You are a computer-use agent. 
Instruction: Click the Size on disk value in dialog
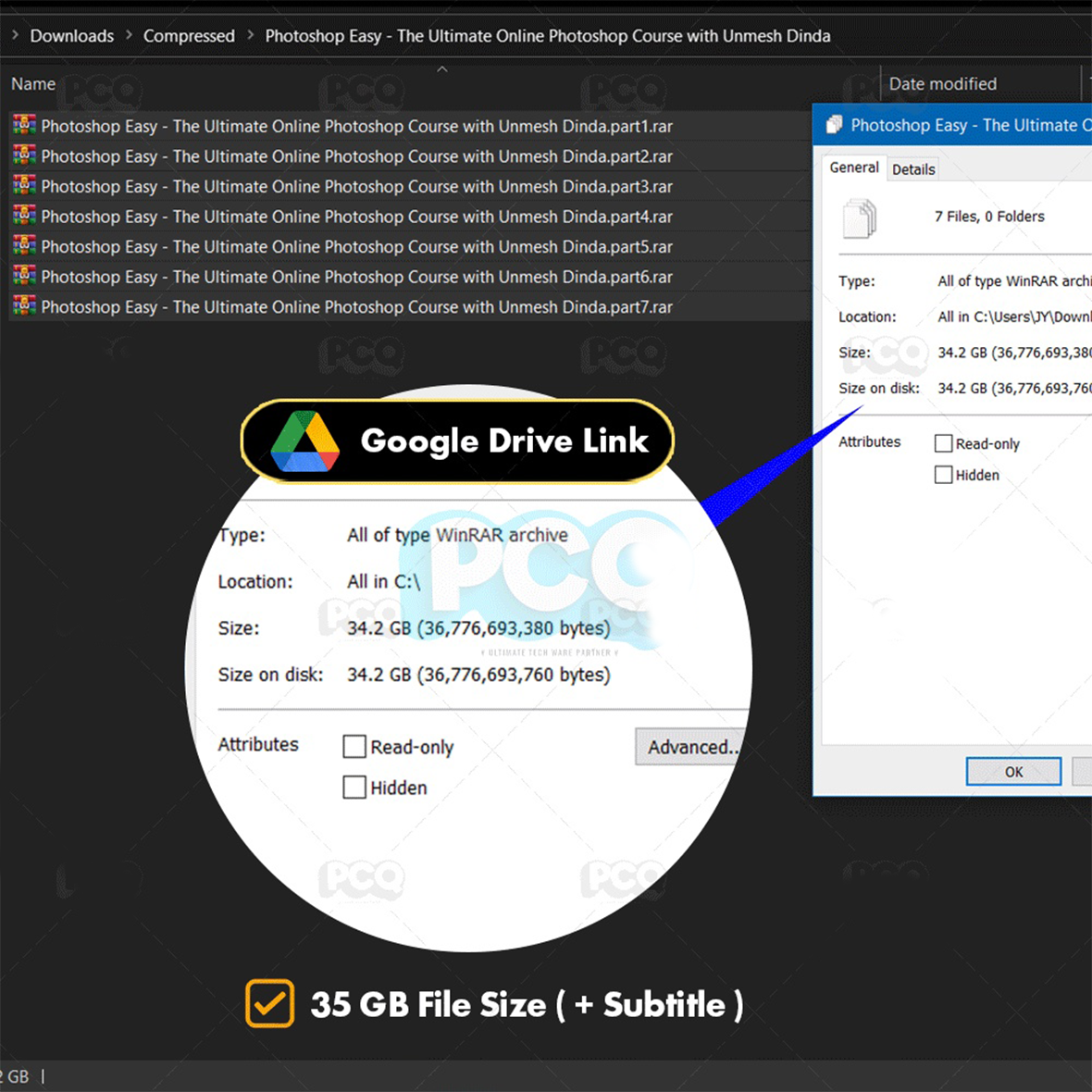(x=1014, y=388)
